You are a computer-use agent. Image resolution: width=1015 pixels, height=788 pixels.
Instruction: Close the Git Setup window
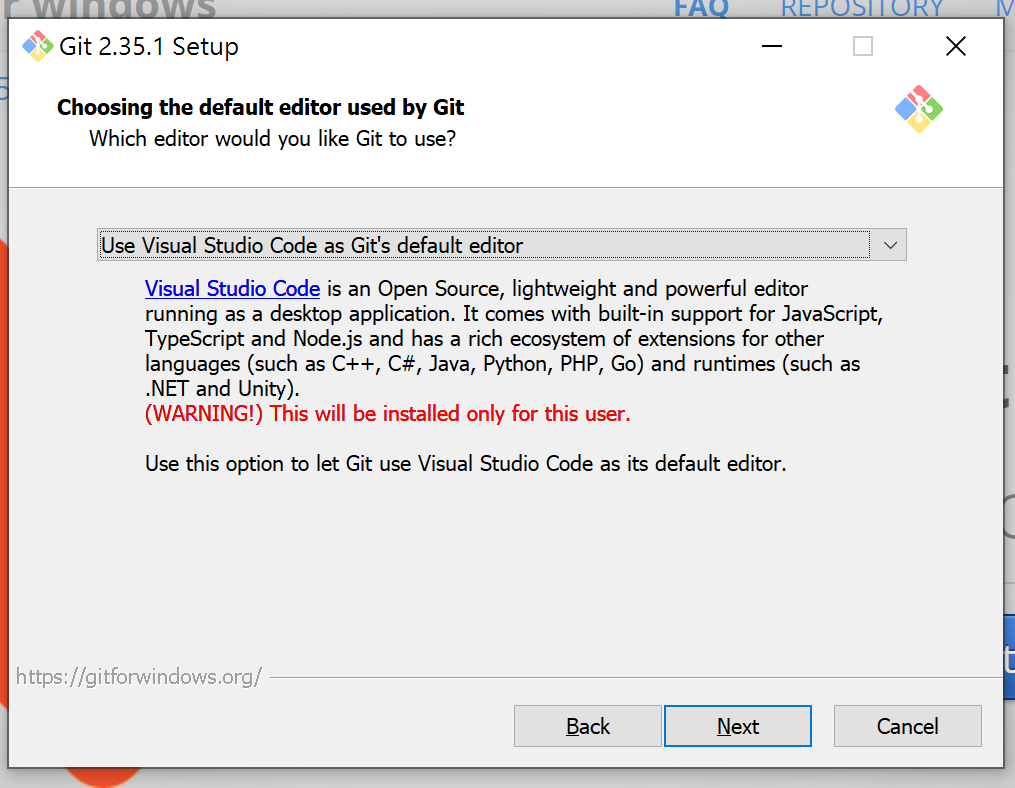pos(955,46)
